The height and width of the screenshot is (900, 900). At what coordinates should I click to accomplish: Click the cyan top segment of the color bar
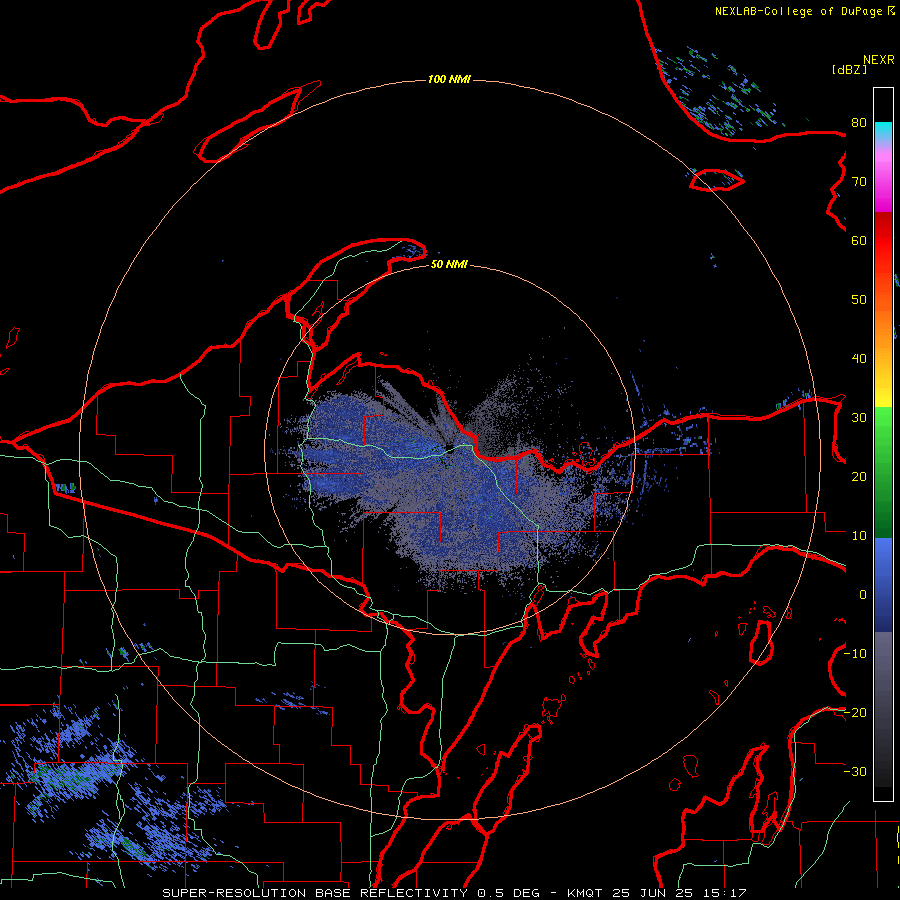pyautogui.click(x=883, y=132)
